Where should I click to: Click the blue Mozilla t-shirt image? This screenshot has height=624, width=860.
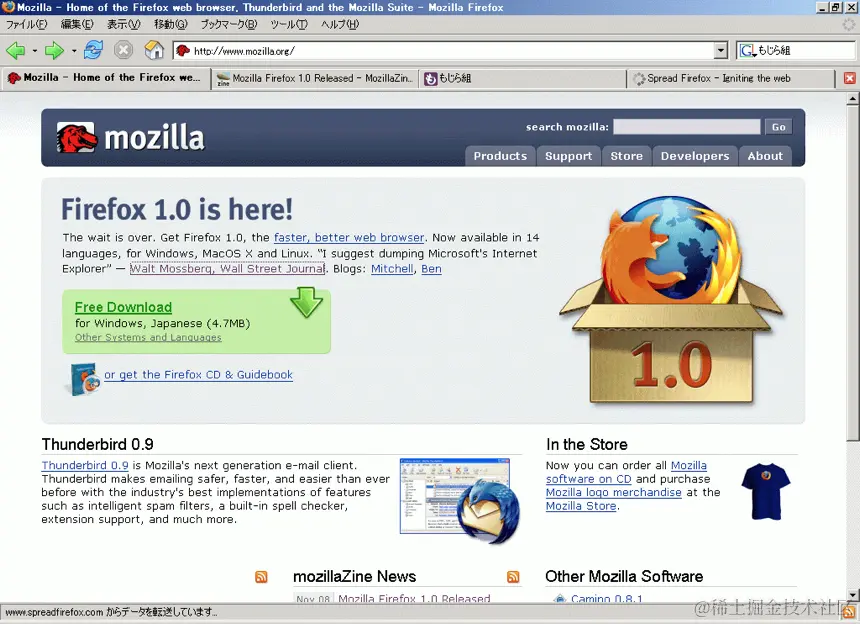[766, 491]
